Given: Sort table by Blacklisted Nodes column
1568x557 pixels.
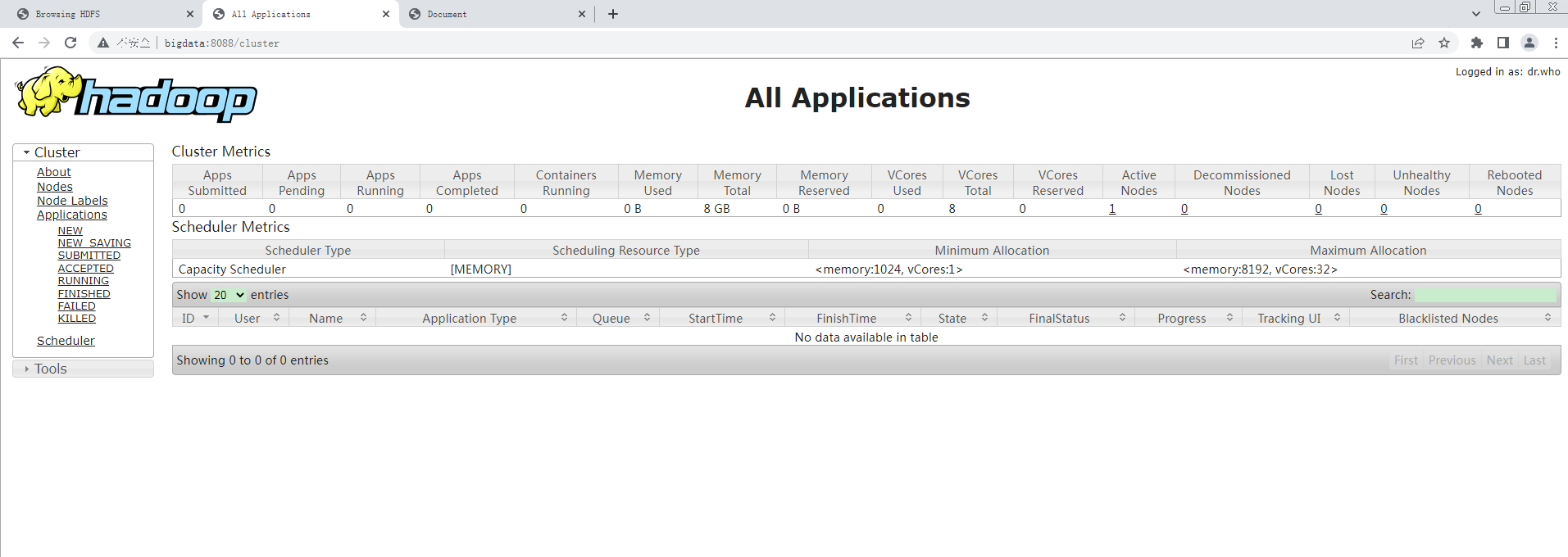Looking at the screenshot, I should click(1455, 318).
